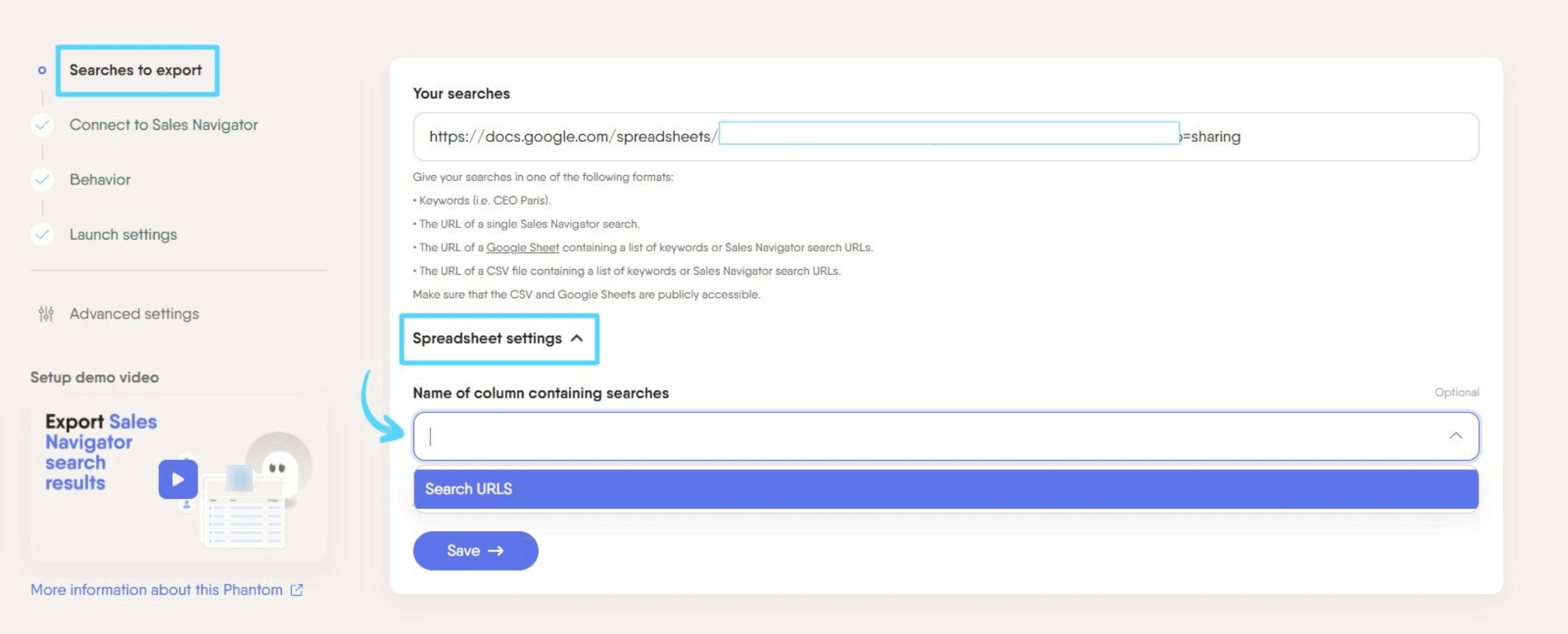
Task: Click the Advanced settings sliders icon
Action: pyautogui.click(x=46, y=313)
